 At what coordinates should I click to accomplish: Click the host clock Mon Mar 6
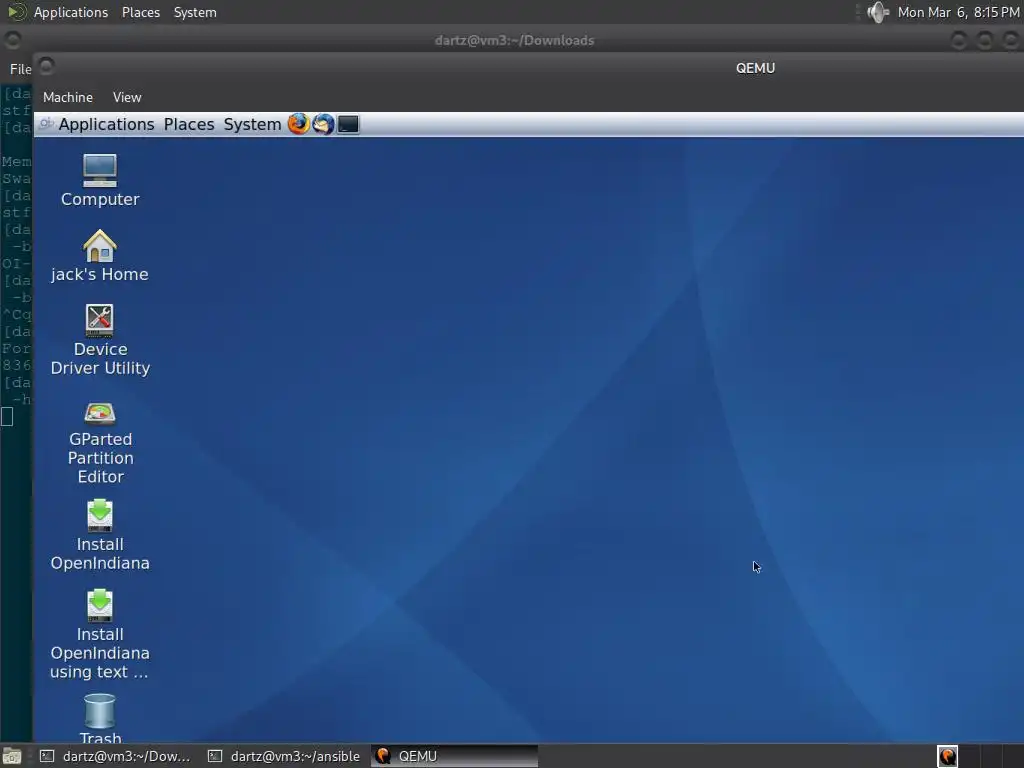(958, 12)
